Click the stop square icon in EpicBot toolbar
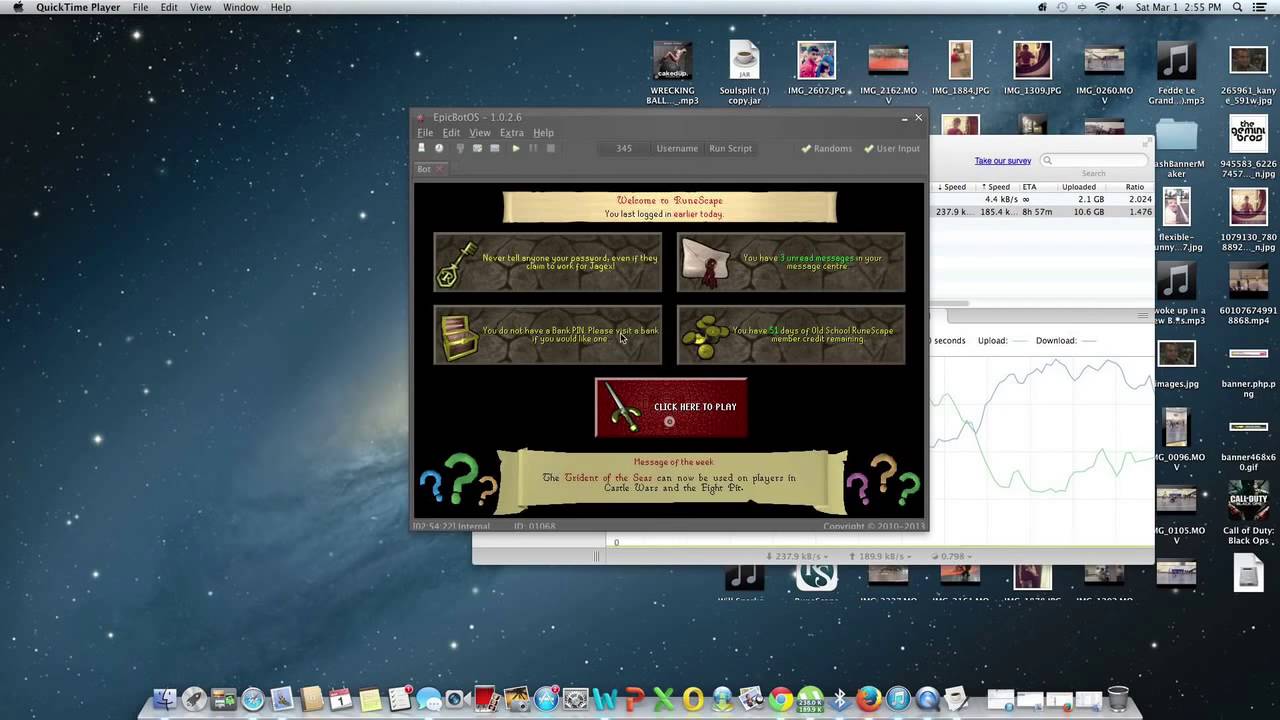Image resolution: width=1280 pixels, height=720 pixels. click(551, 148)
